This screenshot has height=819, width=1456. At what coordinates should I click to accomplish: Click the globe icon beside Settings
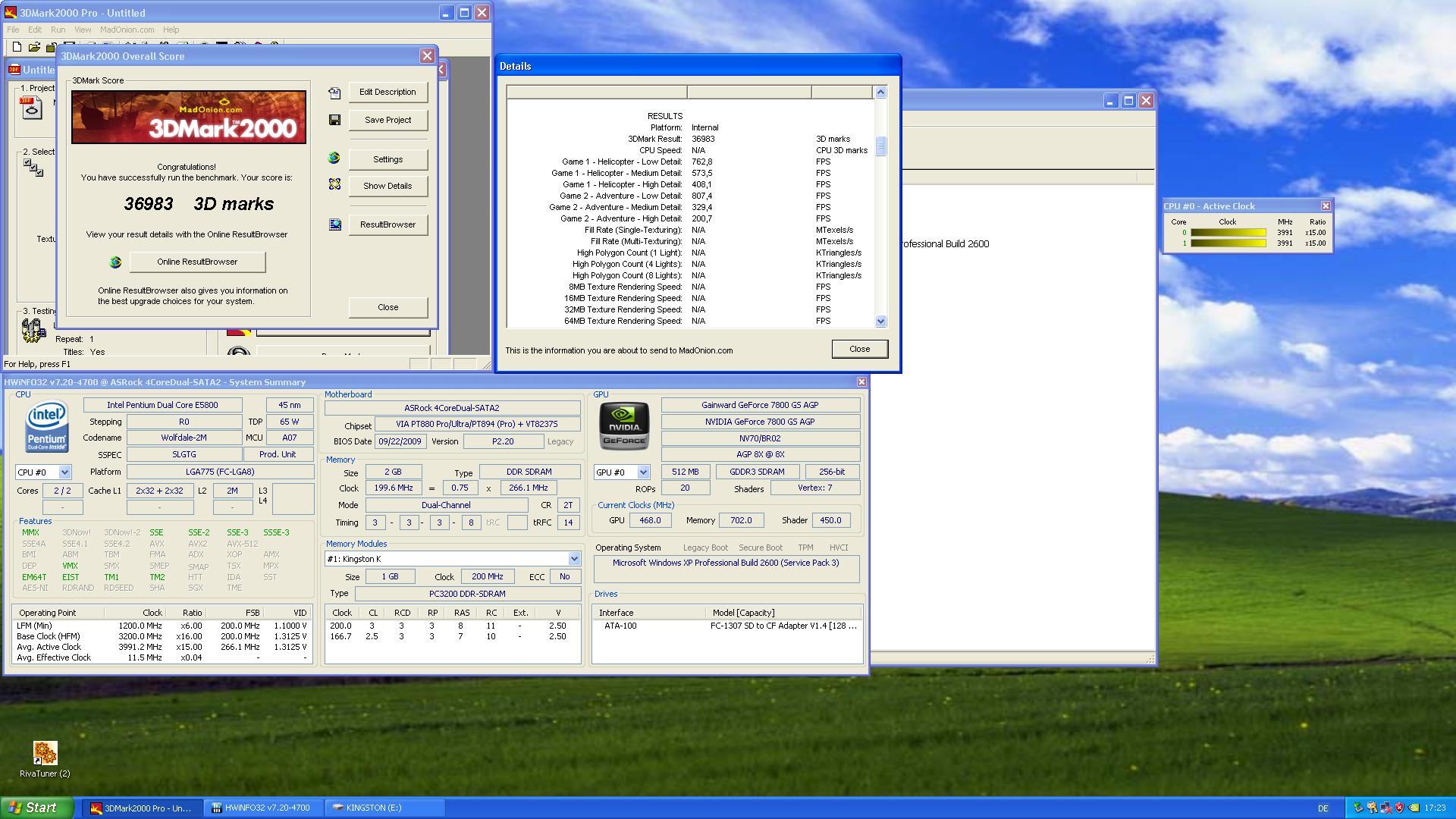334,158
